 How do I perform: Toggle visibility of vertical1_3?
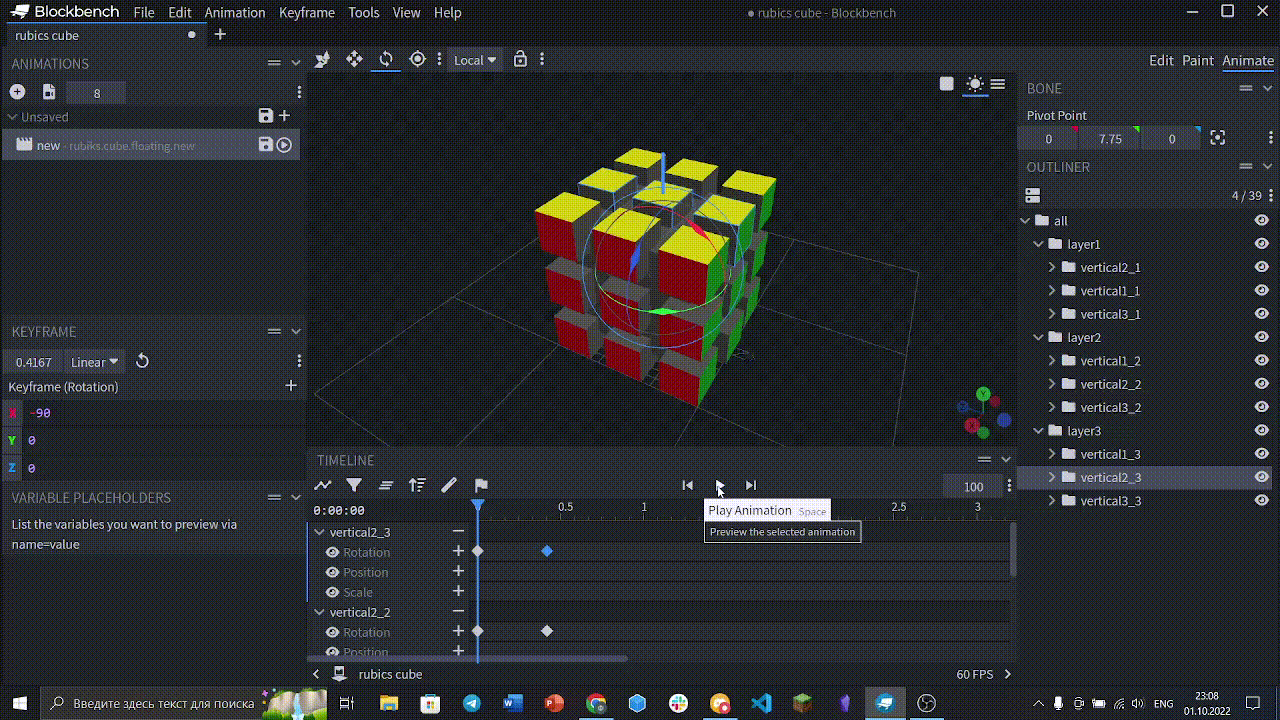coord(1262,454)
